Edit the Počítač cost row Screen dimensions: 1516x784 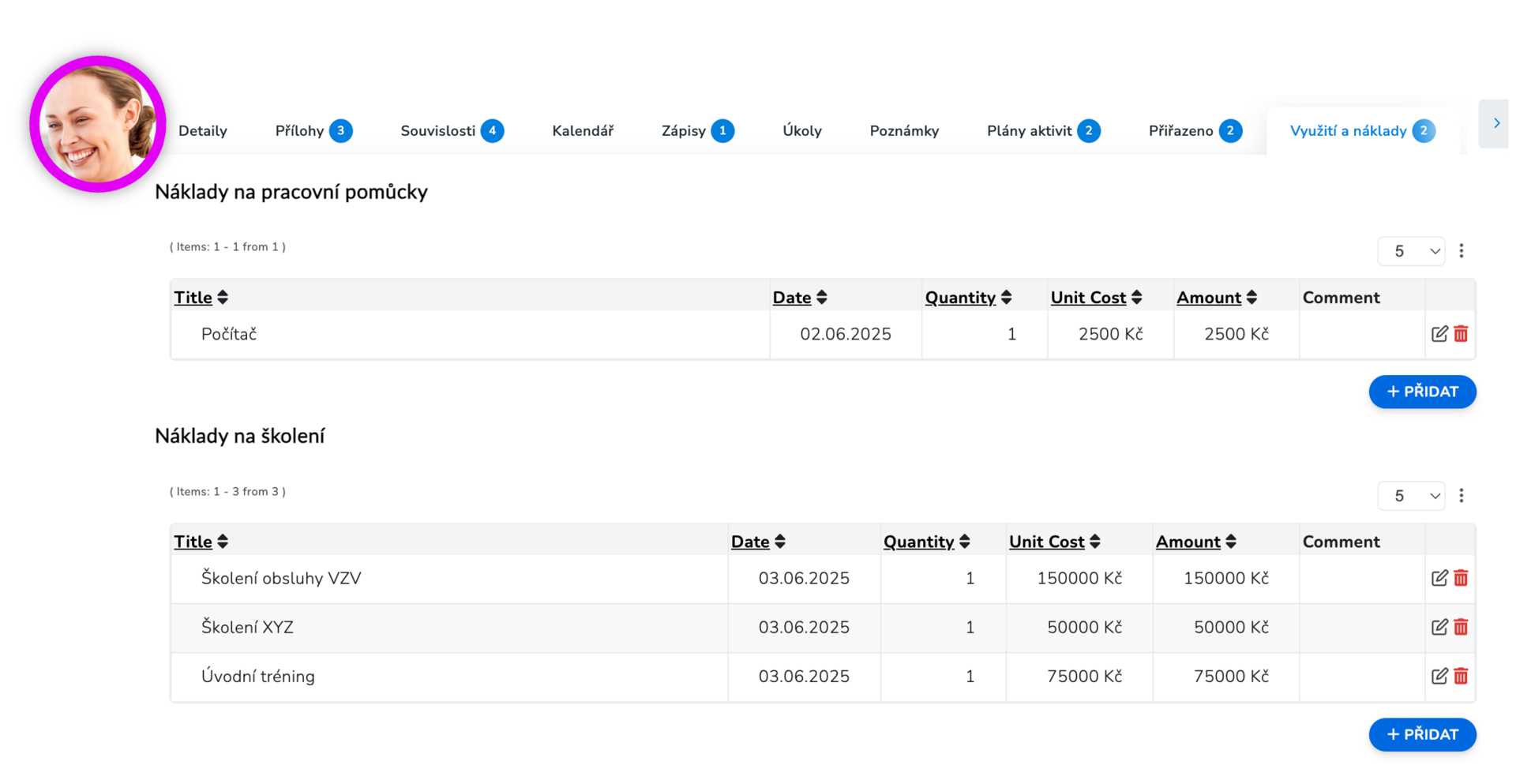click(1439, 334)
